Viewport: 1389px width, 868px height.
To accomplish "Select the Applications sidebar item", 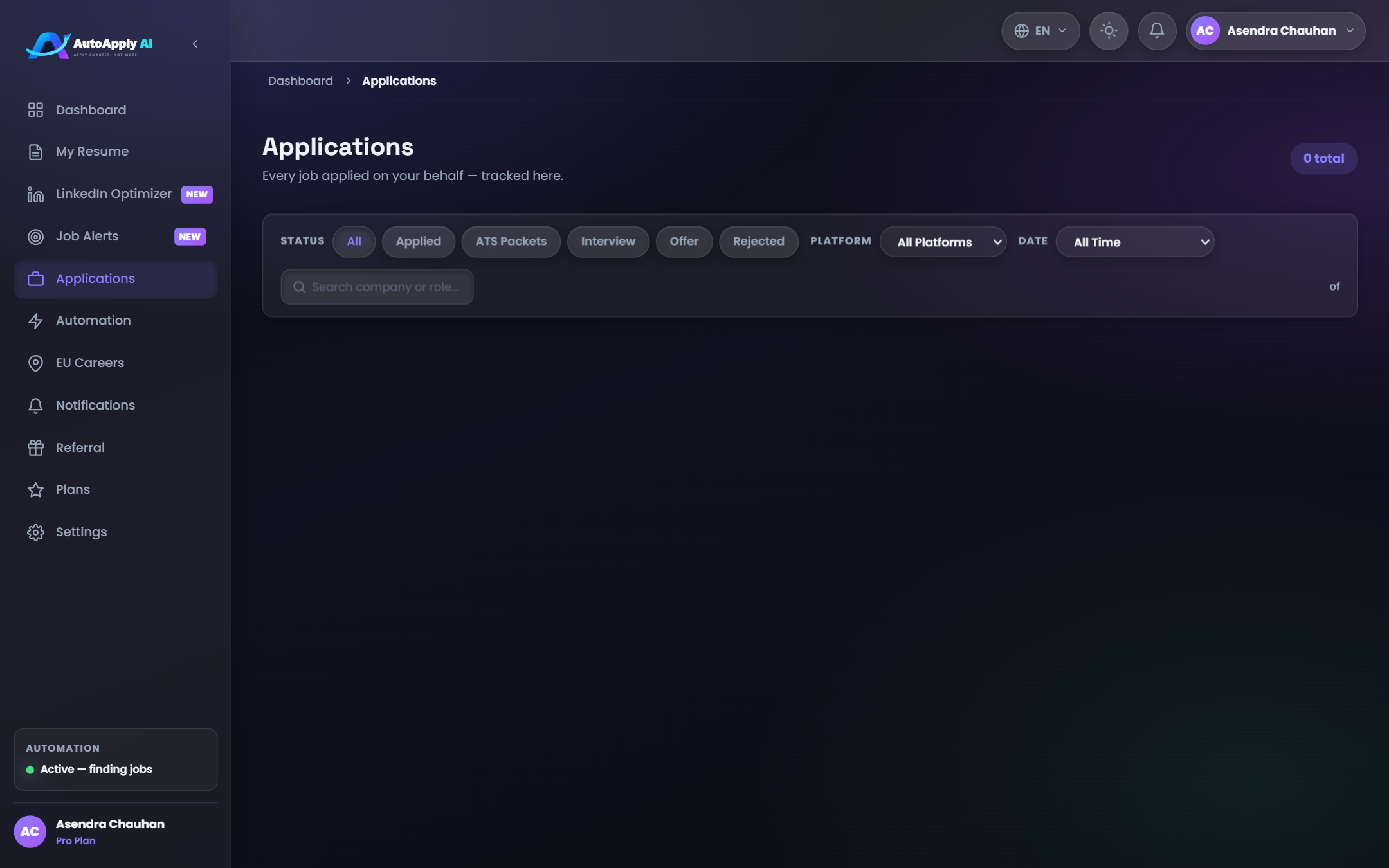I will coord(116,279).
